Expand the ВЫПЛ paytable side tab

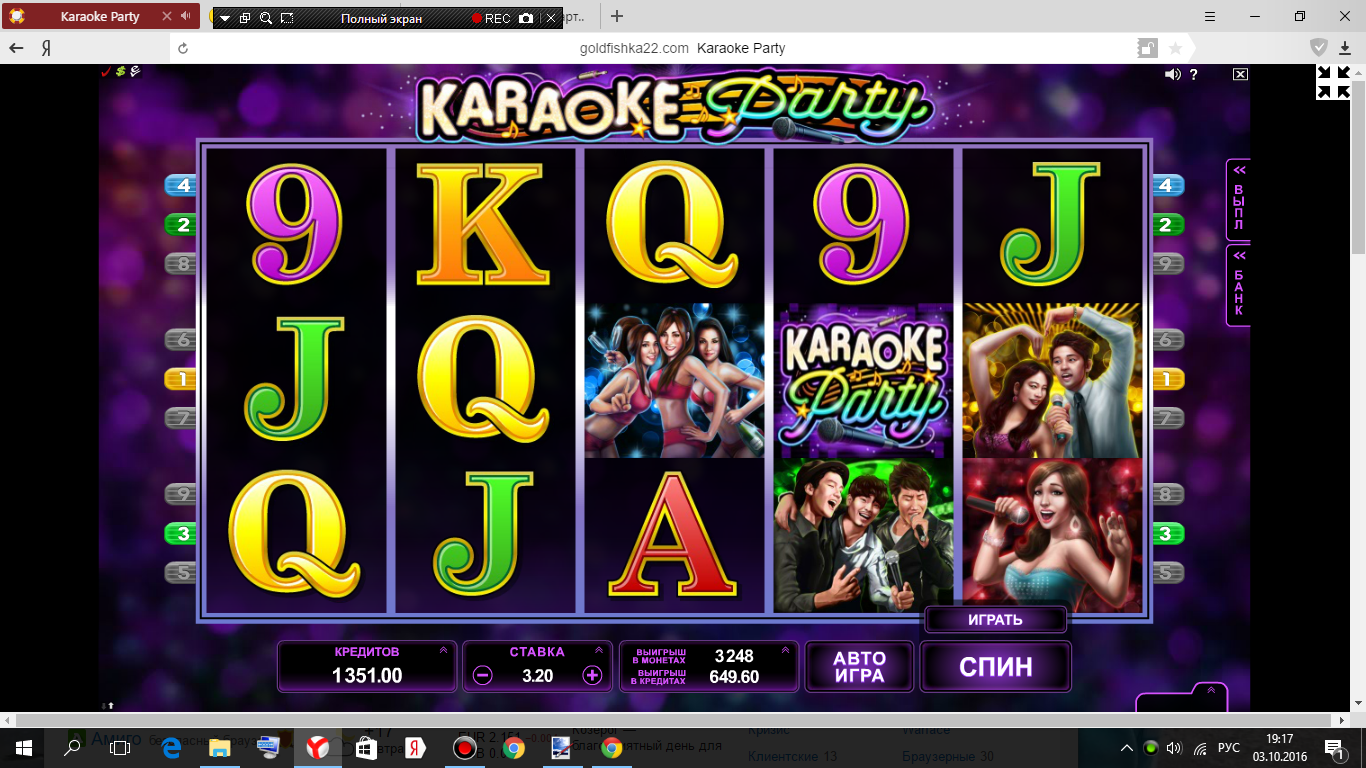[x=1238, y=199]
